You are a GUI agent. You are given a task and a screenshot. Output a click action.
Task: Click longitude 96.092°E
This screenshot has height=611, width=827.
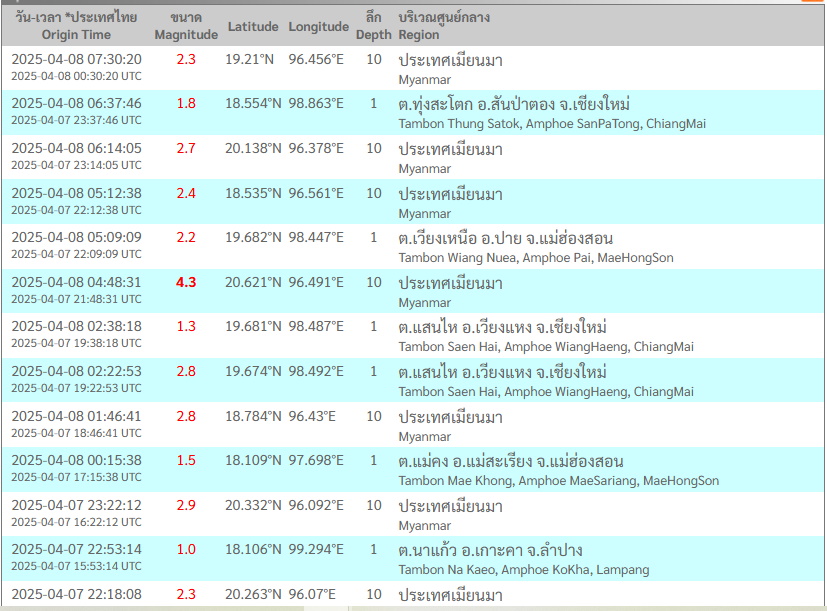point(315,505)
